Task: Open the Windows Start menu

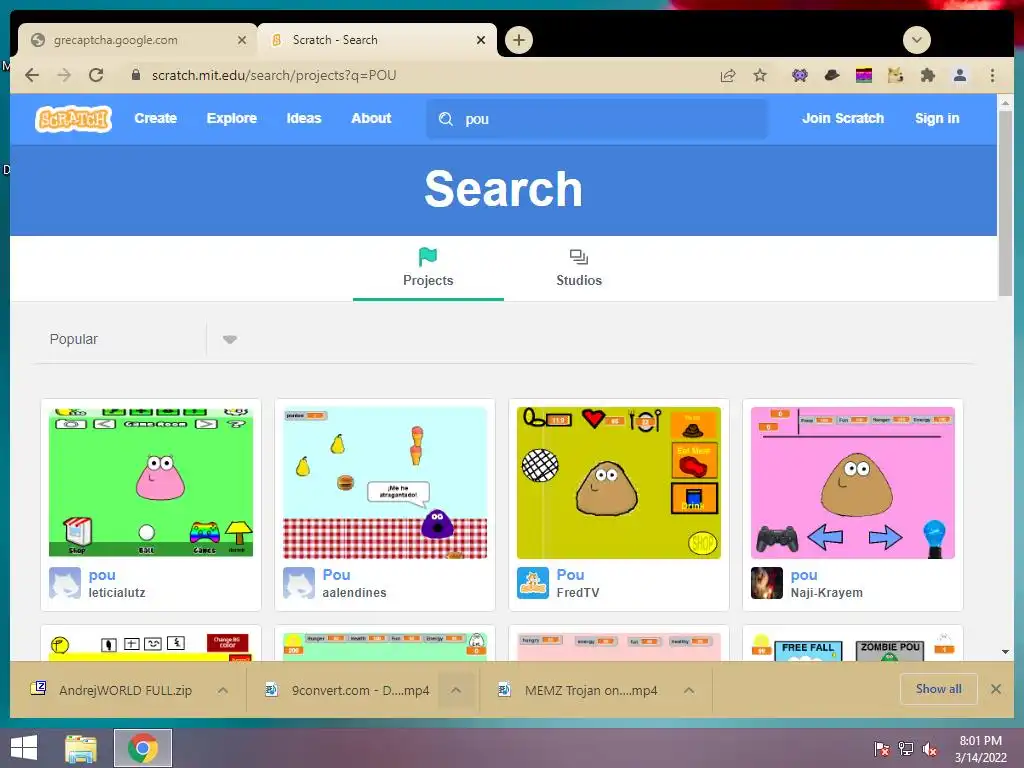Action: [24, 748]
